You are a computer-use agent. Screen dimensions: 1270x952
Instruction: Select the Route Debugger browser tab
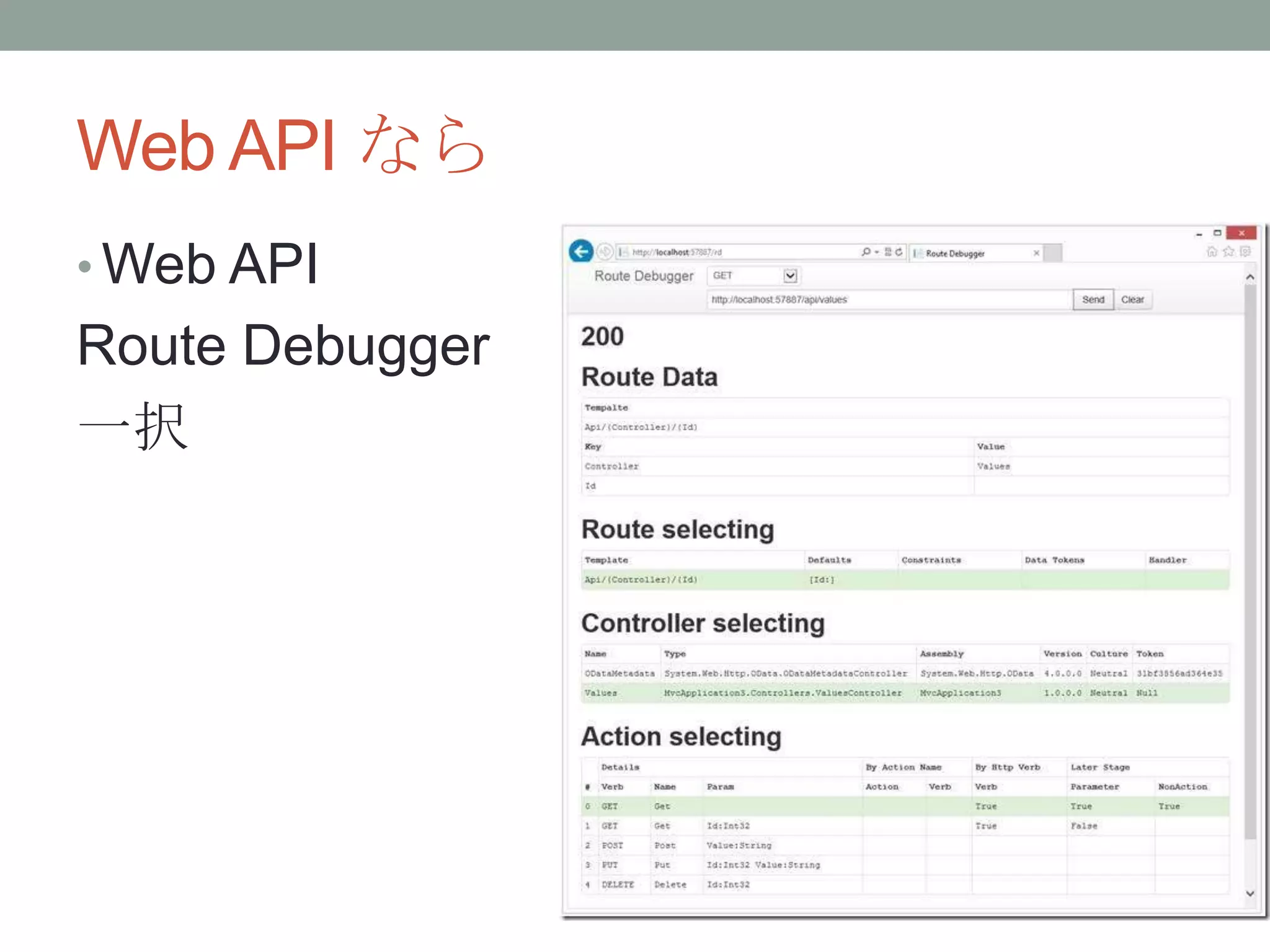coord(976,253)
